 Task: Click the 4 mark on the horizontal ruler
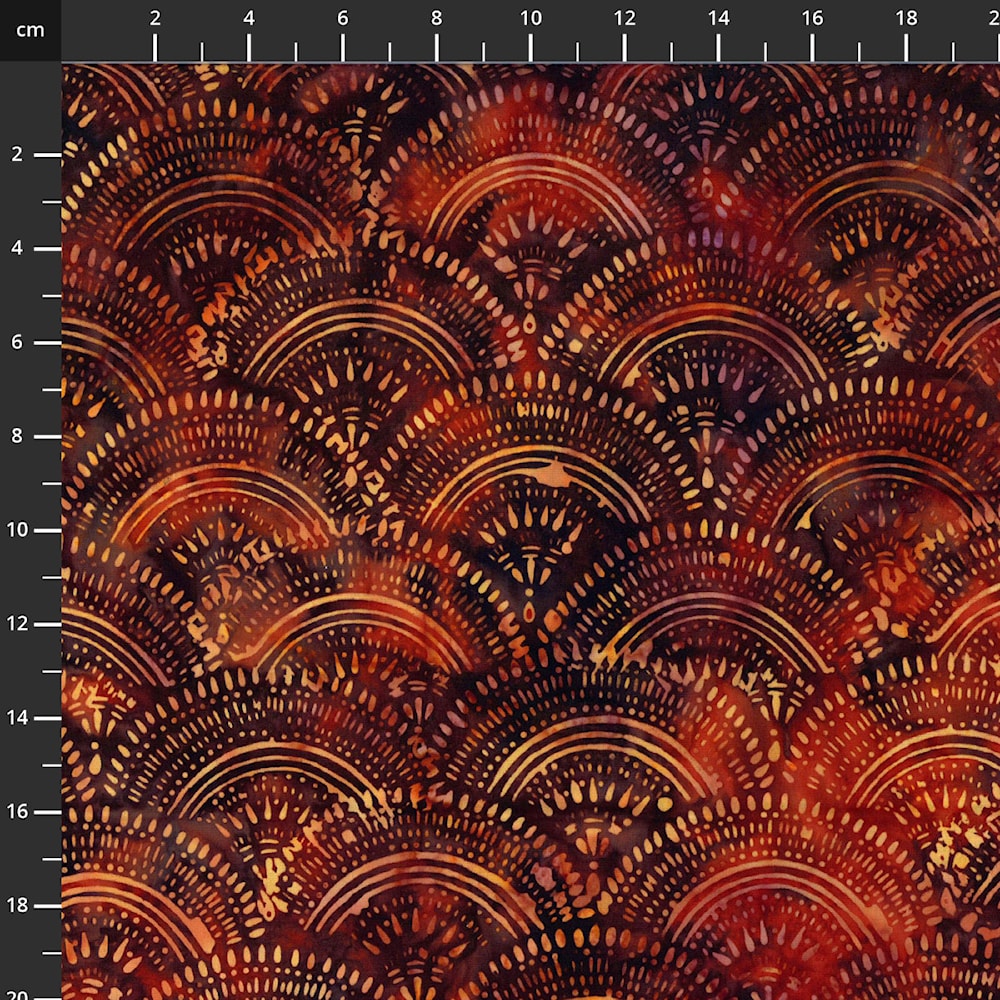[x=249, y=18]
